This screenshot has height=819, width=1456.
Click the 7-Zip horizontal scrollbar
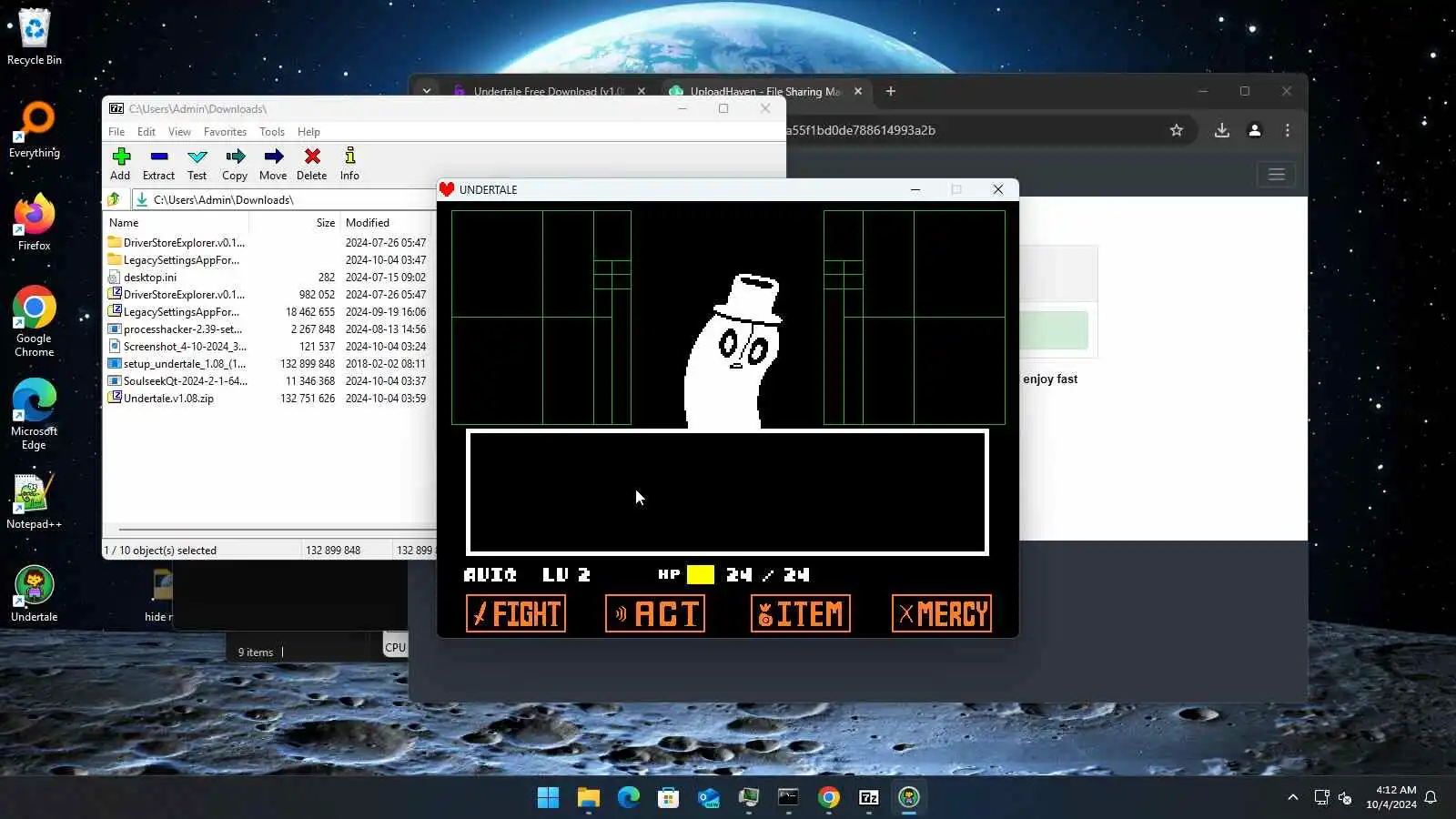pyautogui.click(x=277, y=529)
